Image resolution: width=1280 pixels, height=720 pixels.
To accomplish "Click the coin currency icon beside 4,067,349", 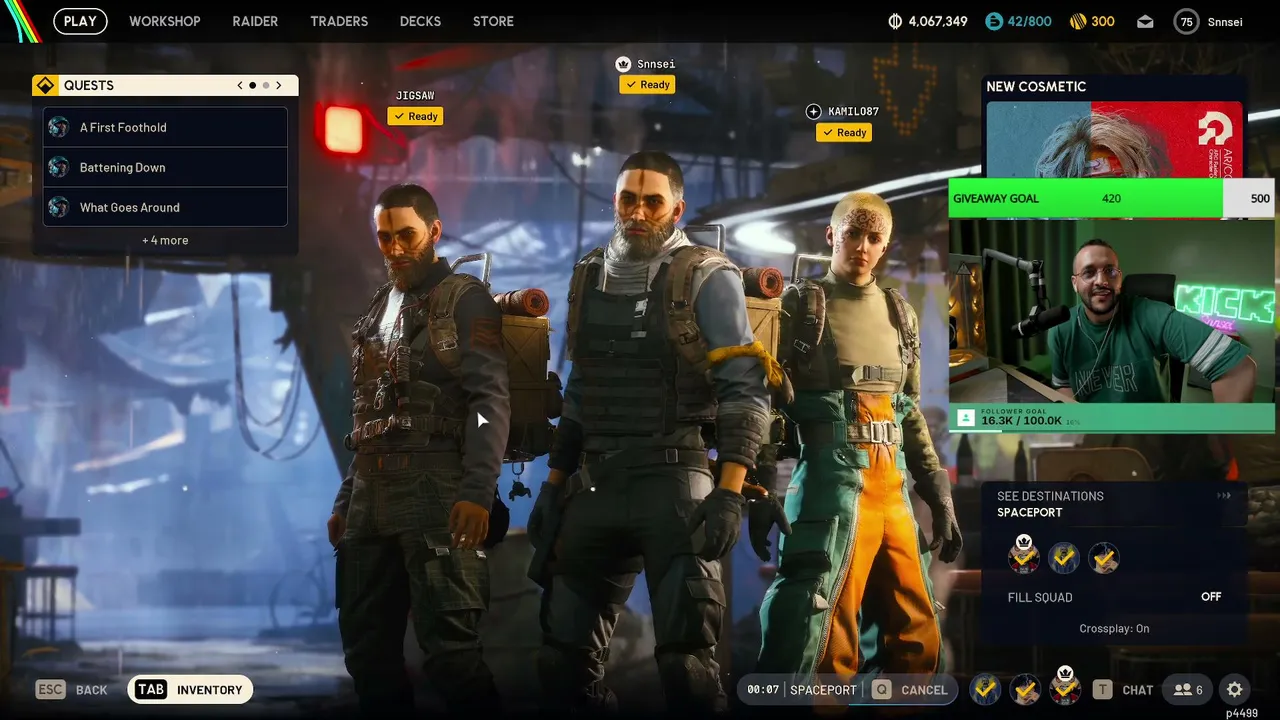I will pos(895,21).
